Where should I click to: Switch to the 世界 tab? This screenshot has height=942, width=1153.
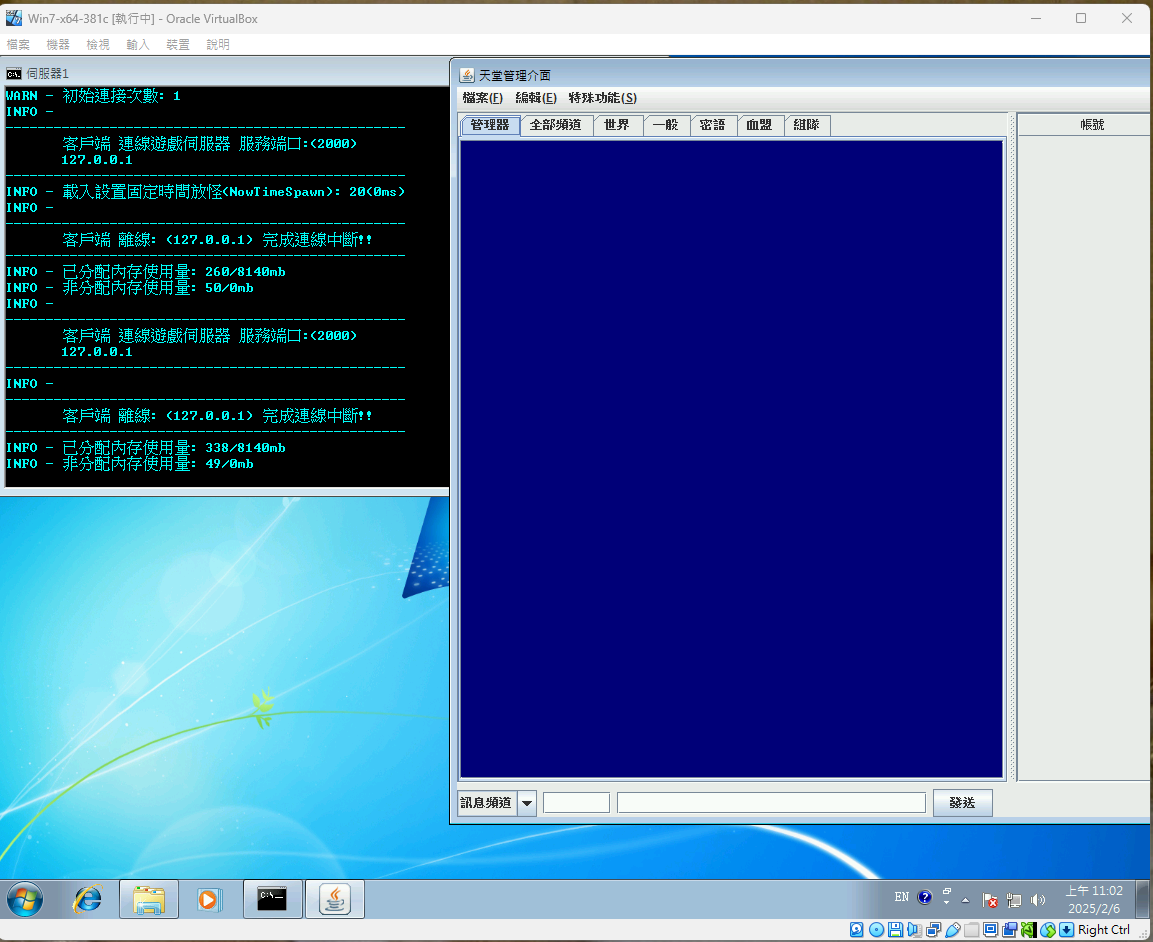(617, 125)
